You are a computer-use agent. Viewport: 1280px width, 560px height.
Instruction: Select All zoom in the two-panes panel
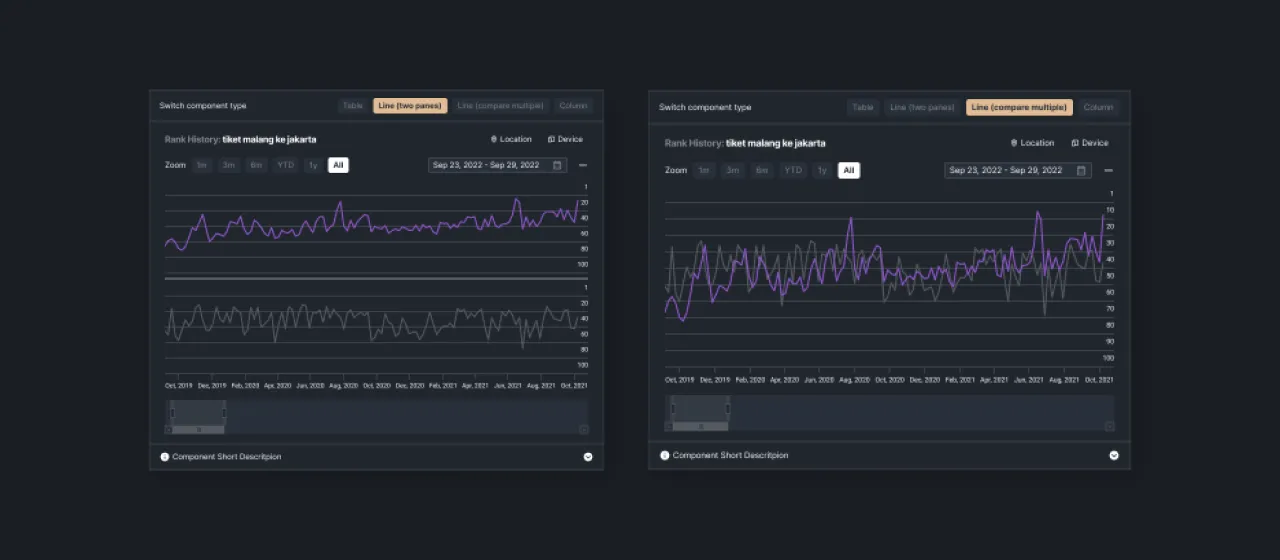click(x=338, y=165)
